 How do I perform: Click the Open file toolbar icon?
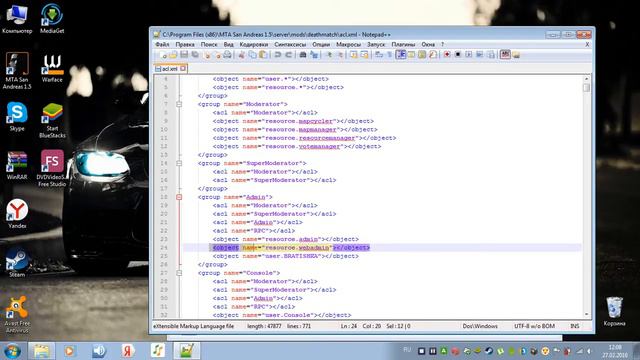pyautogui.click(x=173, y=55)
